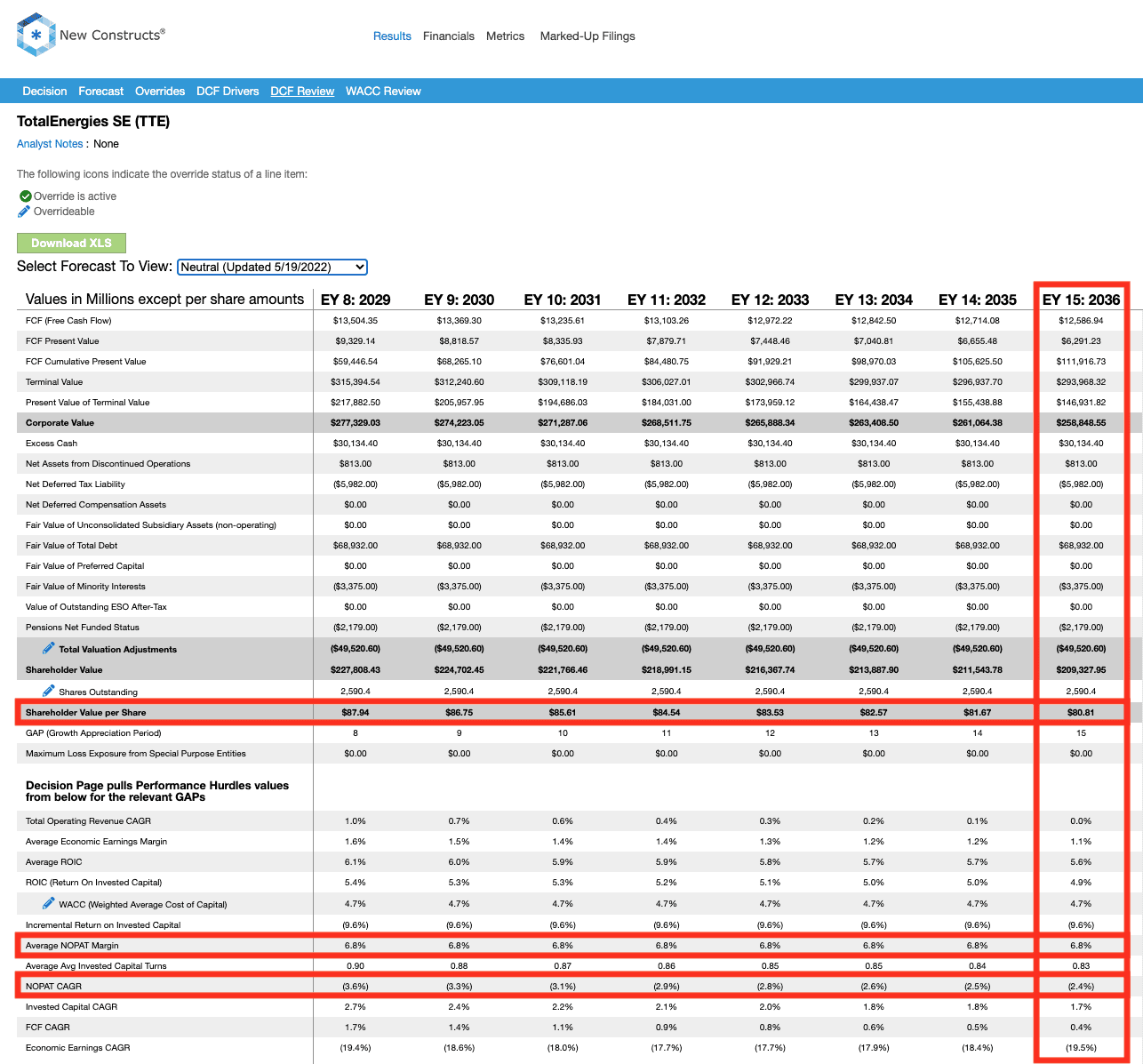This screenshot has width=1143, height=1064.
Task: Click the GAP (Growth Appreciation Period) label
Action: pyautogui.click(x=93, y=733)
